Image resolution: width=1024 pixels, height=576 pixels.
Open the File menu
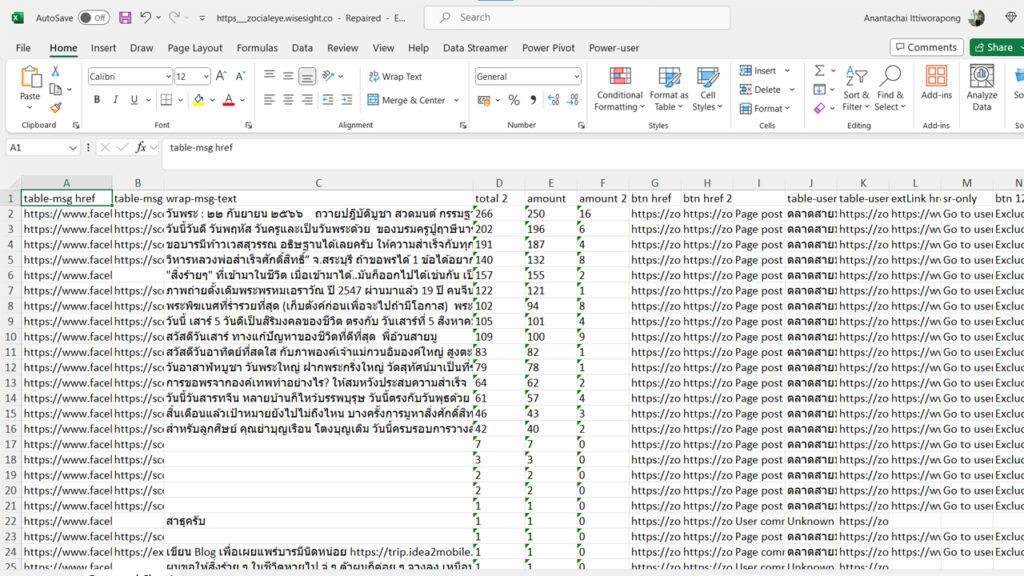click(x=23, y=48)
